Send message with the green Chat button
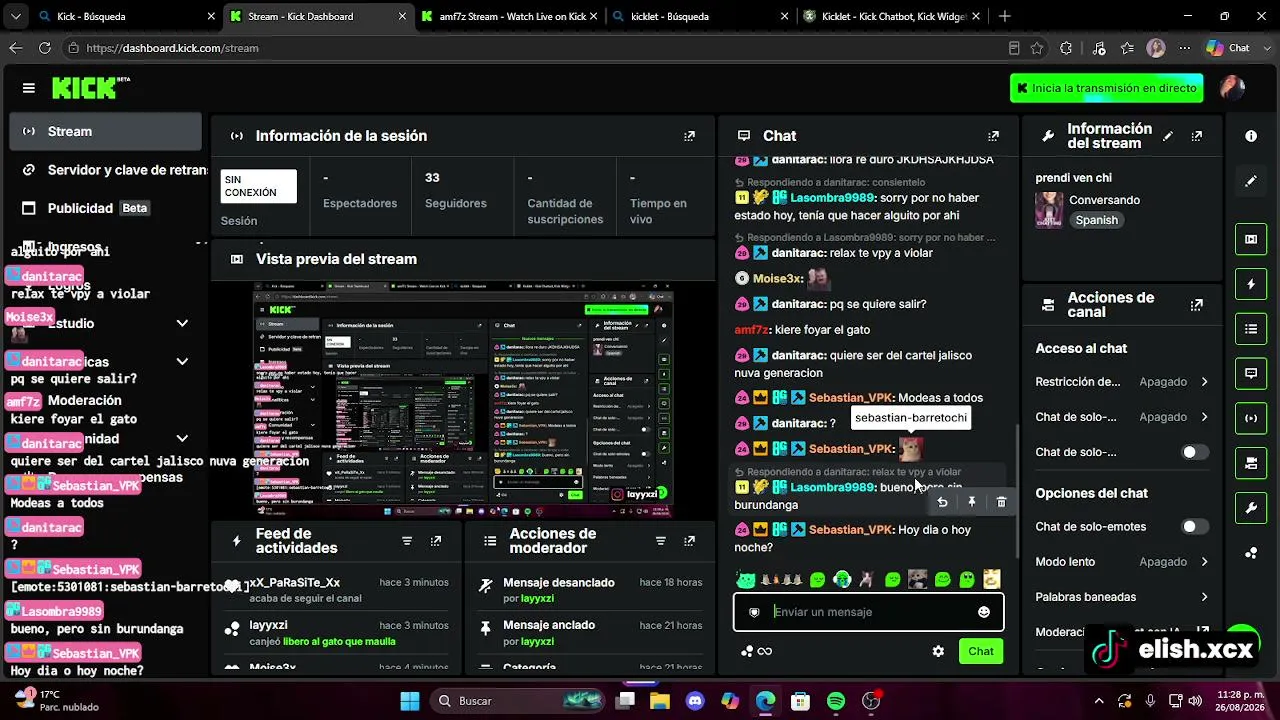The image size is (1280, 720). point(981,651)
